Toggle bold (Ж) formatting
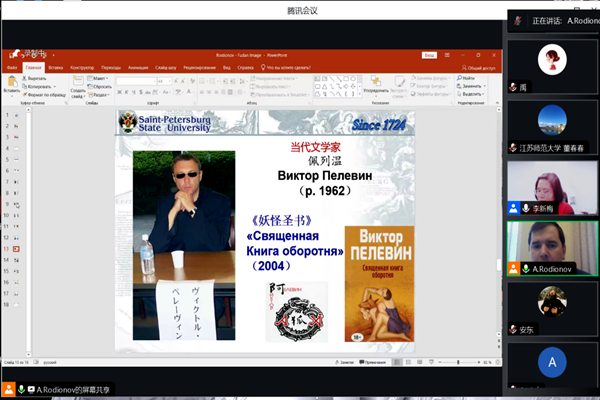The width and height of the screenshot is (600, 400). (x=119, y=92)
